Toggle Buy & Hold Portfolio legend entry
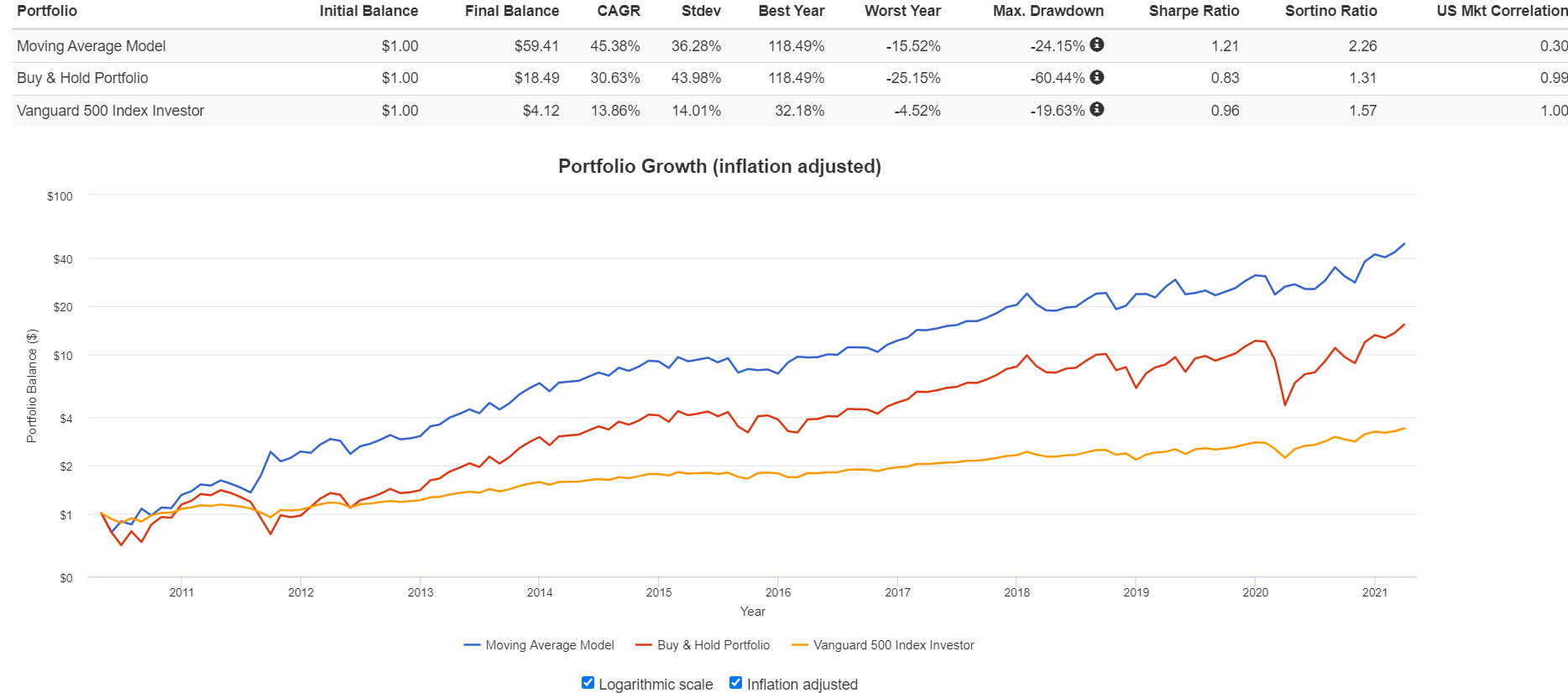 tap(713, 645)
